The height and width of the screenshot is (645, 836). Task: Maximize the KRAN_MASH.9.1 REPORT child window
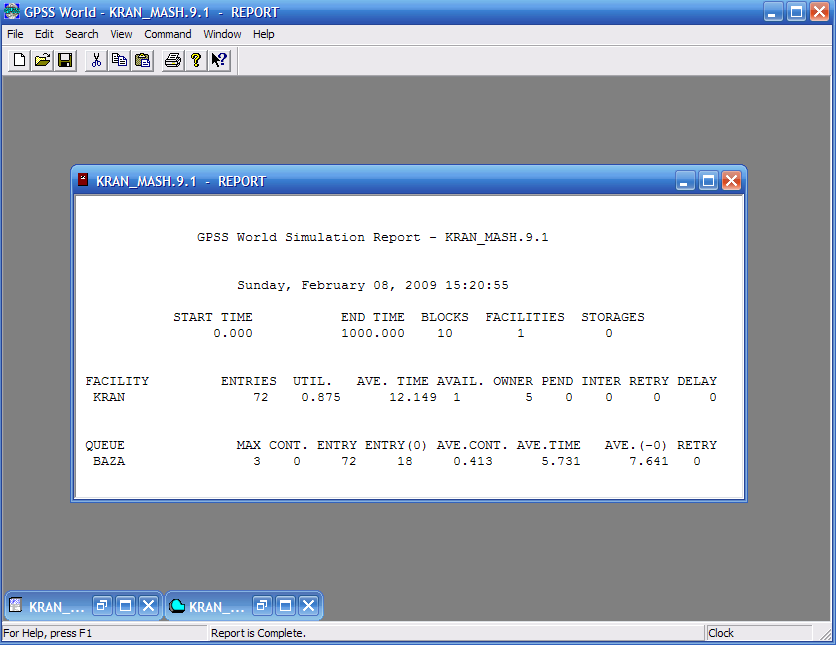click(x=709, y=181)
